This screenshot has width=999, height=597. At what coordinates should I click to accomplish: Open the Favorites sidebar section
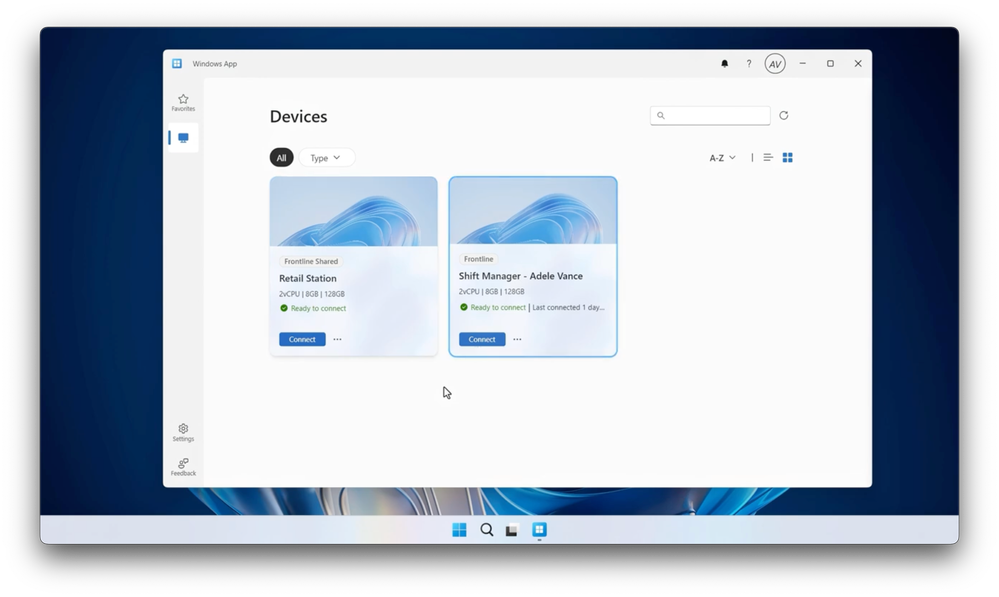(x=183, y=103)
